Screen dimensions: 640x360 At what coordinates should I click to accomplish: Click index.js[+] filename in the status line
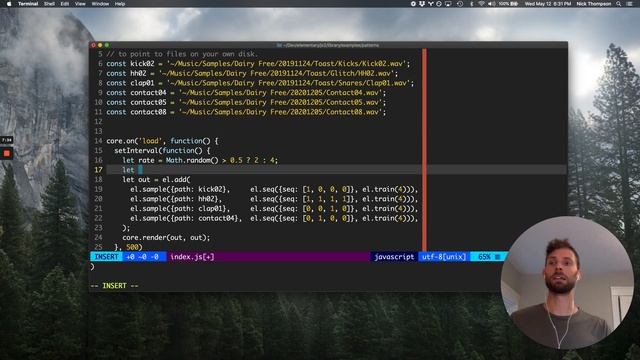(192, 257)
